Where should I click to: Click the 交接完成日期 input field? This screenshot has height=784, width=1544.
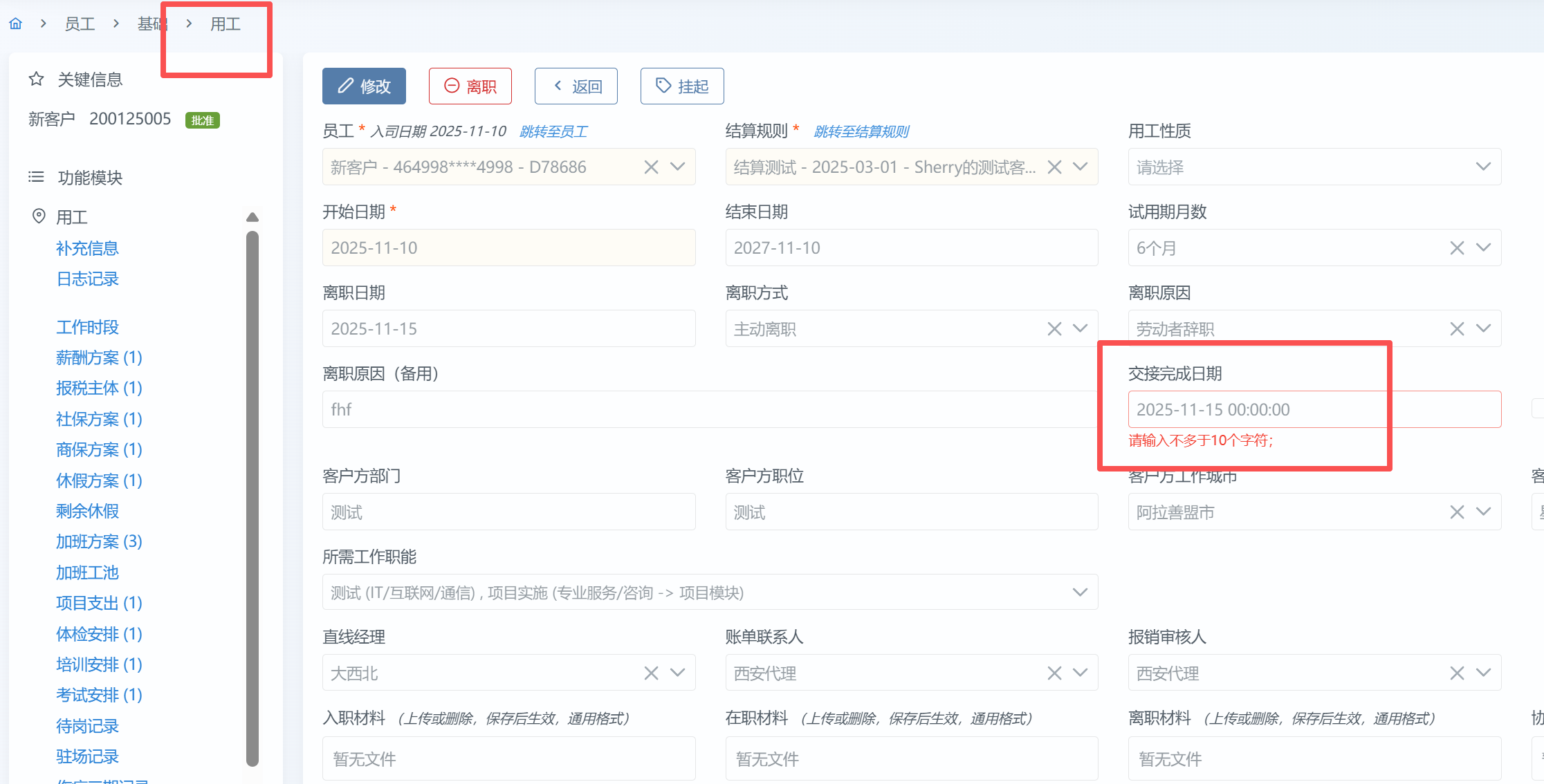1314,409
